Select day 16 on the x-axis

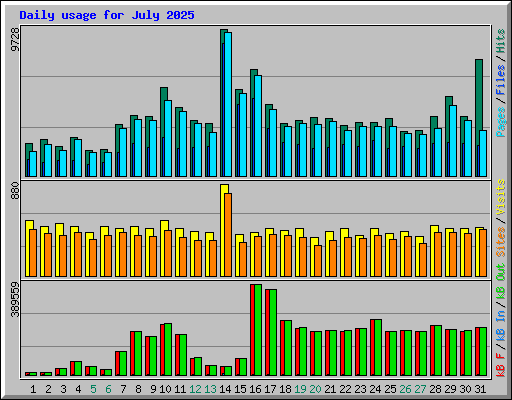(255, 389)
